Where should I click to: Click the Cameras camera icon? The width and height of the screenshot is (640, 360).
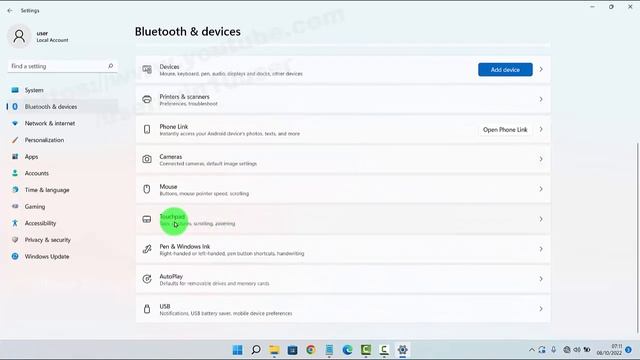(147, 159)
